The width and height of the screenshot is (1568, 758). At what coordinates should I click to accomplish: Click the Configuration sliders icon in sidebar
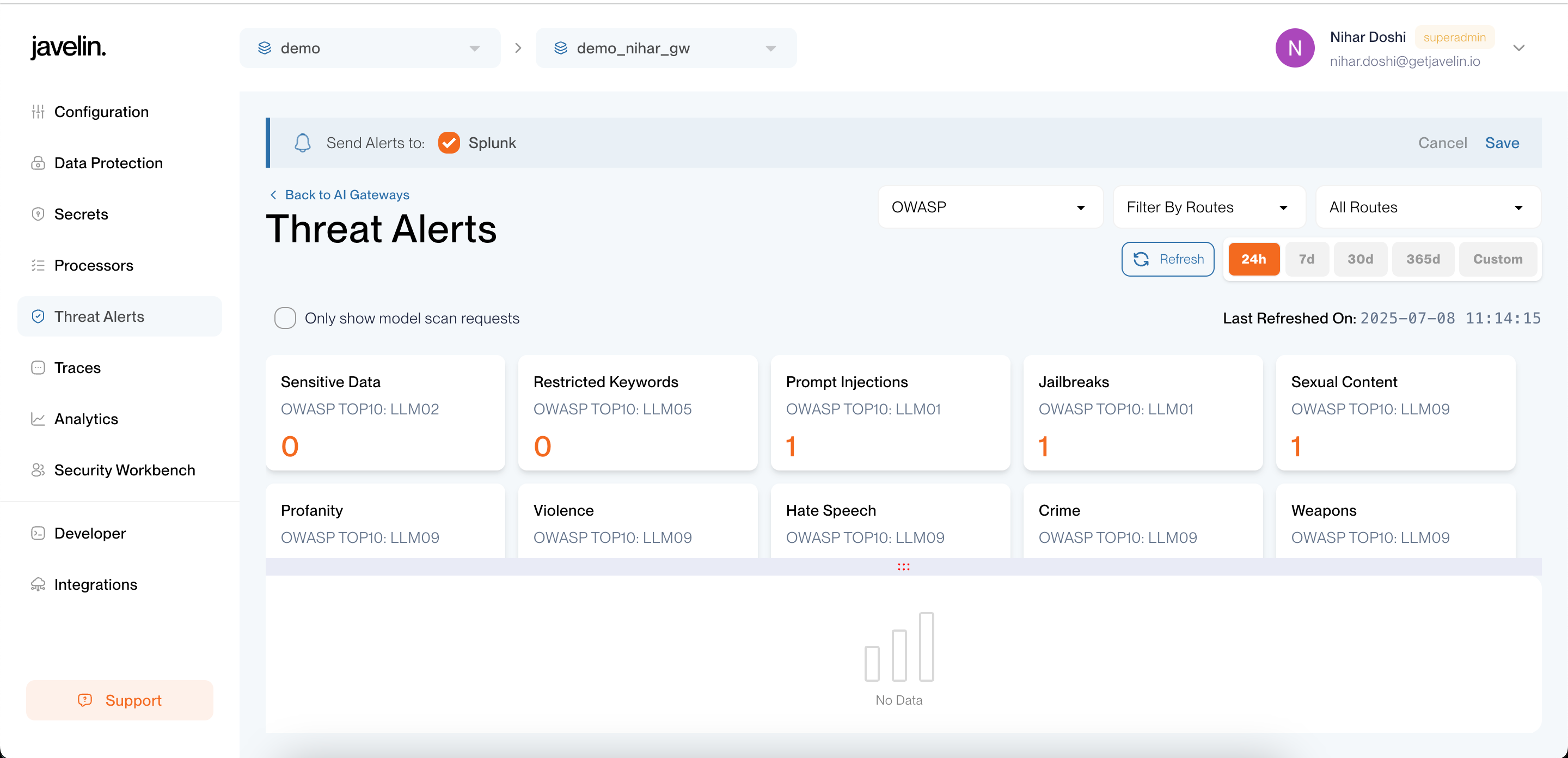click(x=38, y=112)
